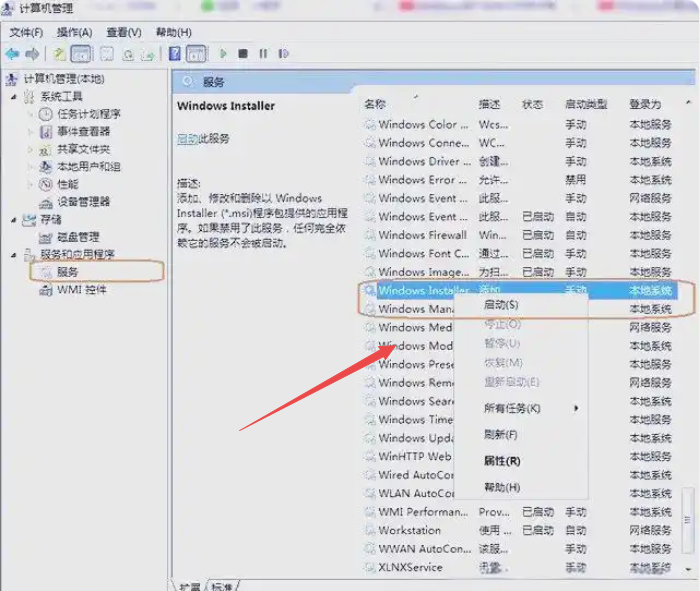Sort by the 状态 column header
The height and width of the screenshot is (591, 700).
(533, 104)
